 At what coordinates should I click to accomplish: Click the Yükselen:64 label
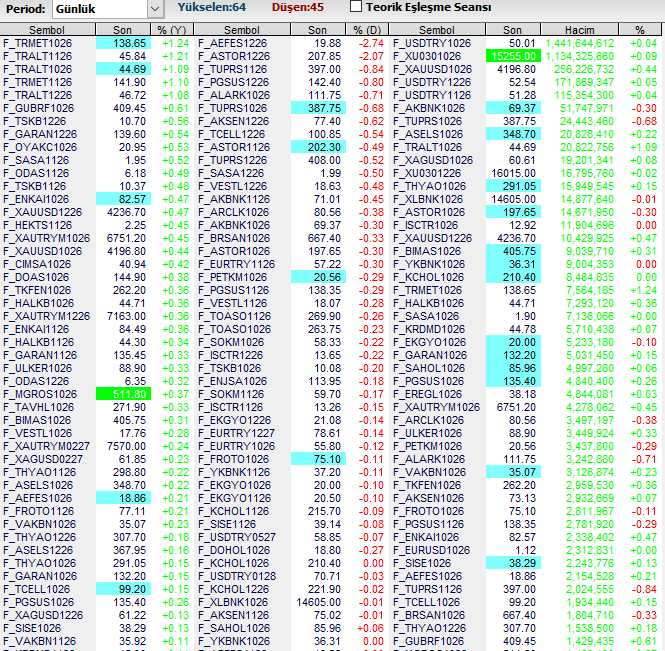click(212, 7)
